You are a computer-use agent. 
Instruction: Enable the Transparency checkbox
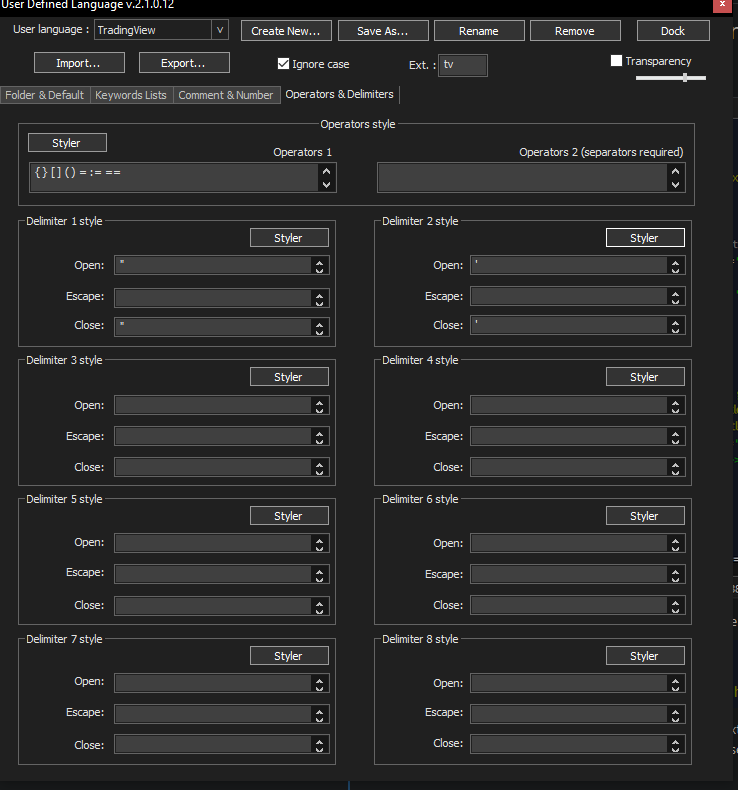[616, 60]
